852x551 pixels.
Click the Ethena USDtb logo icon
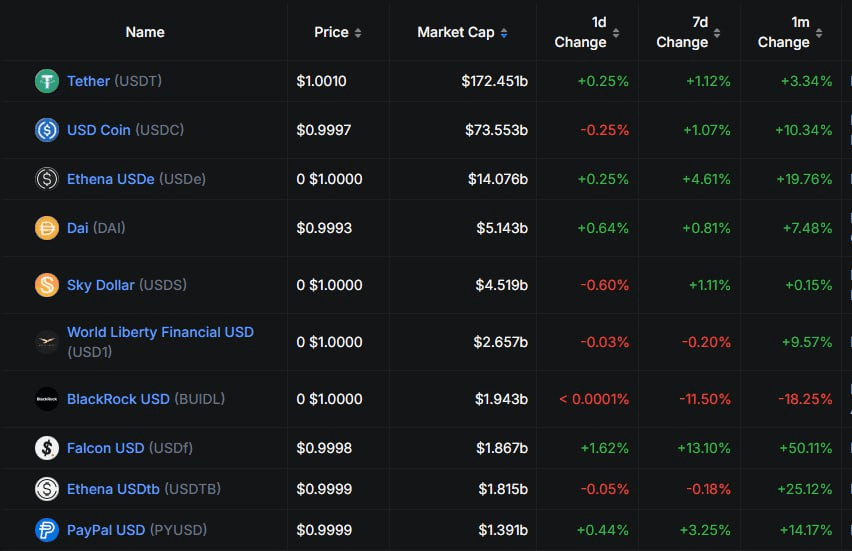[47, 489]
